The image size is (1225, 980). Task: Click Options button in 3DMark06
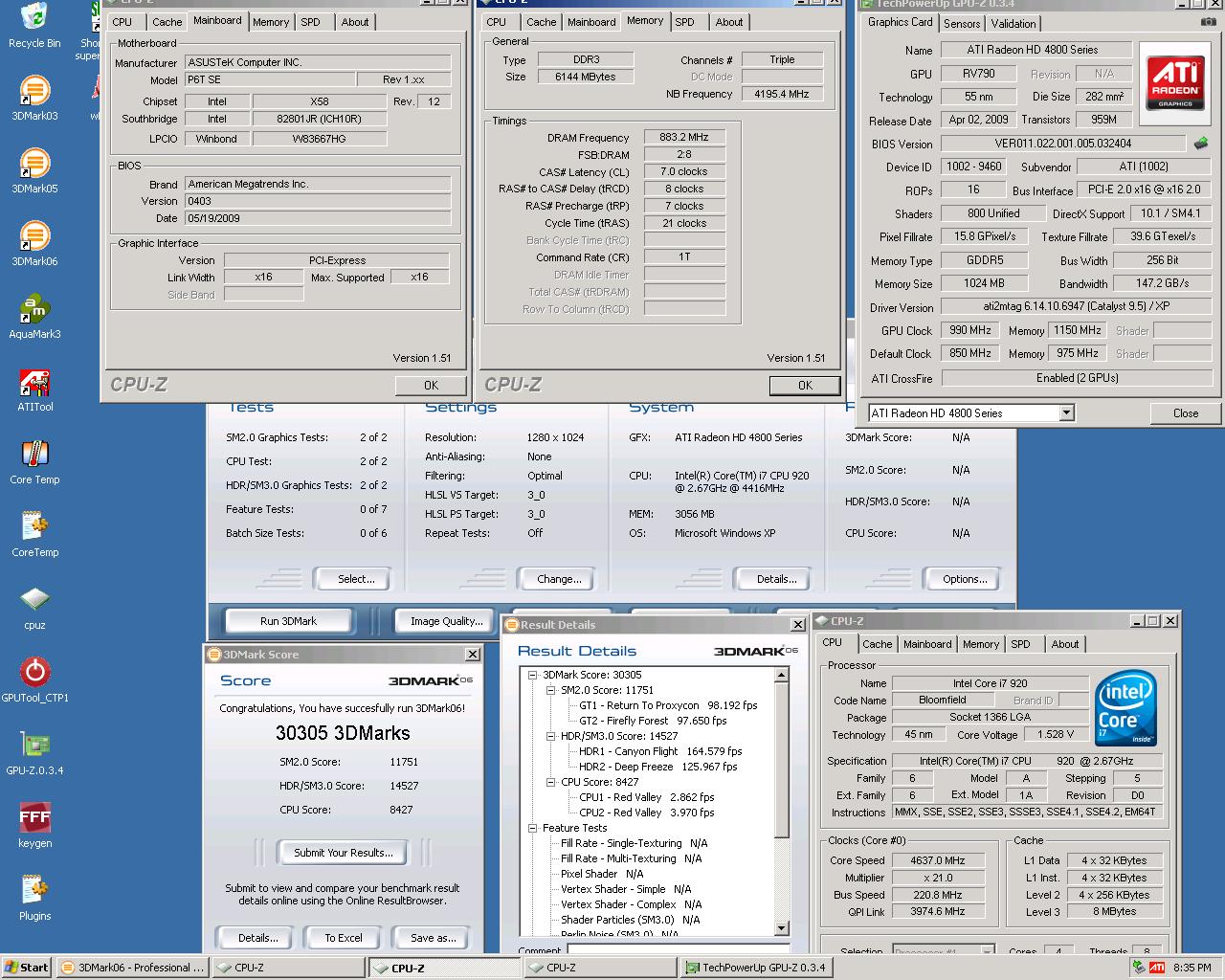[x=965, y=579]
